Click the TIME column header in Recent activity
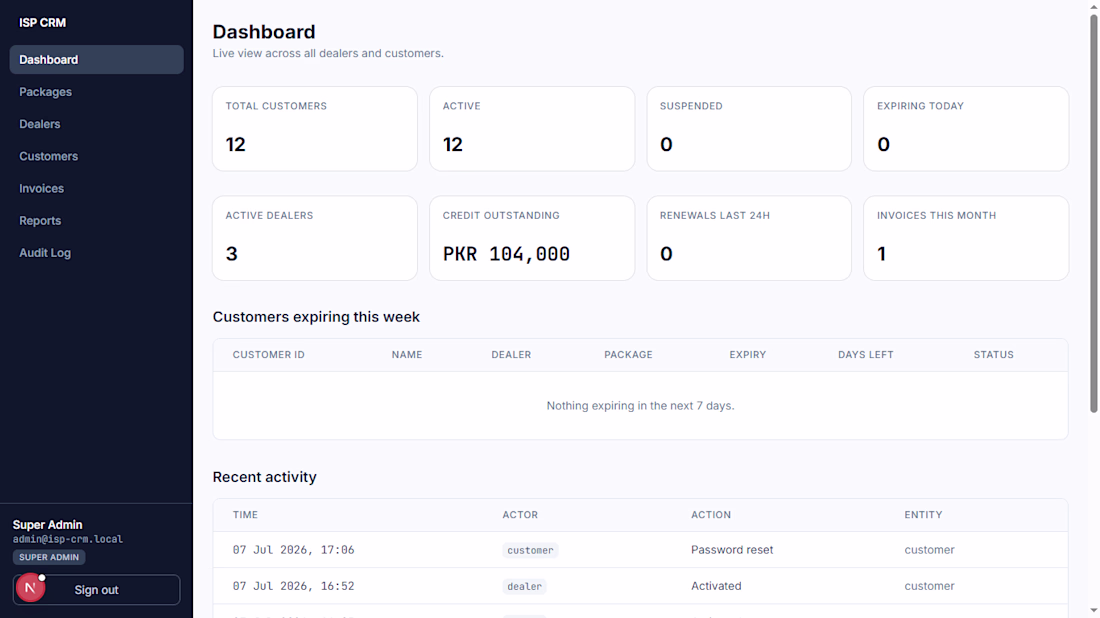 (246, 515)
